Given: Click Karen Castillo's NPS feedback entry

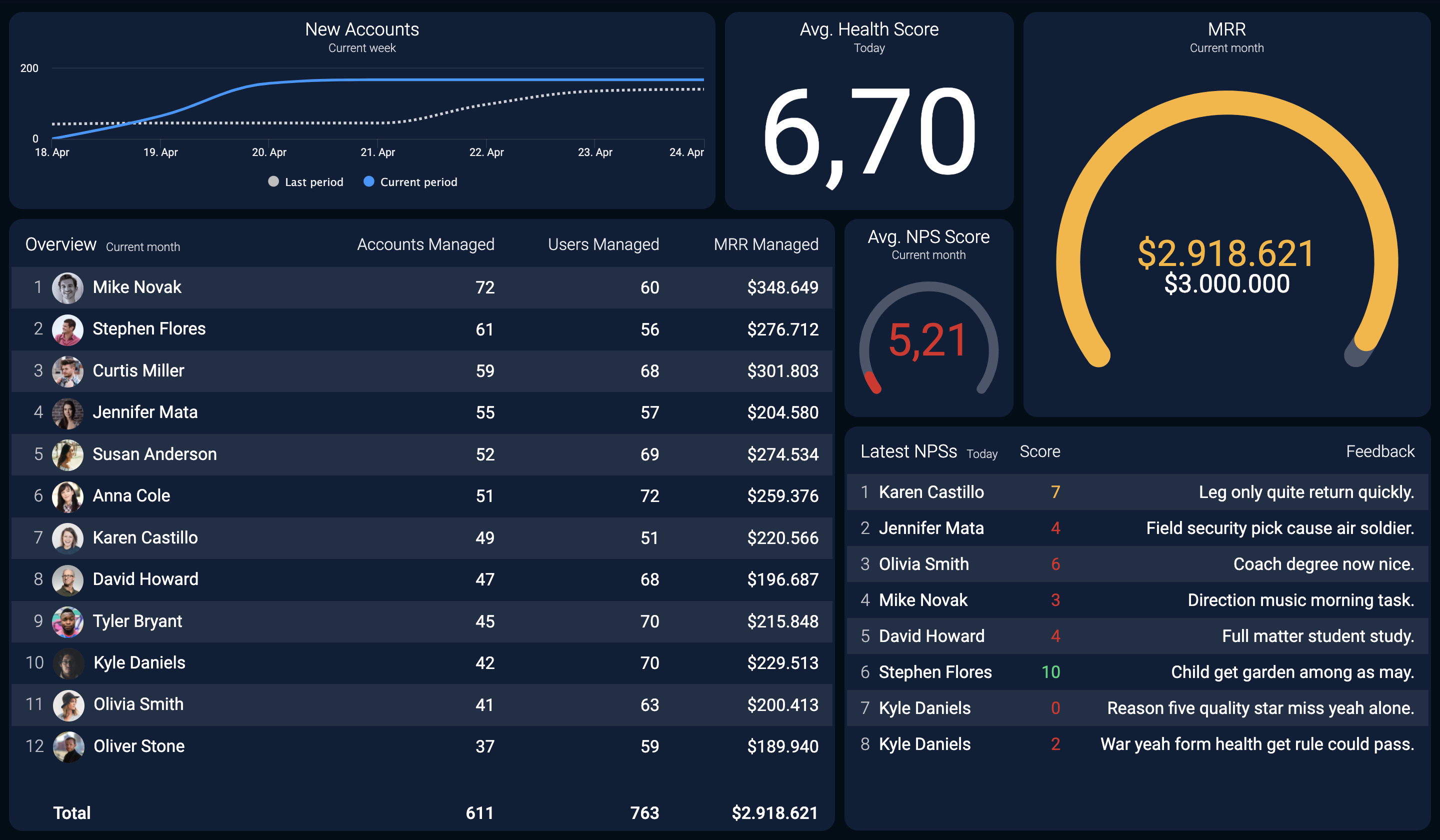Looking at the screenshot, I should point(1137,492).
